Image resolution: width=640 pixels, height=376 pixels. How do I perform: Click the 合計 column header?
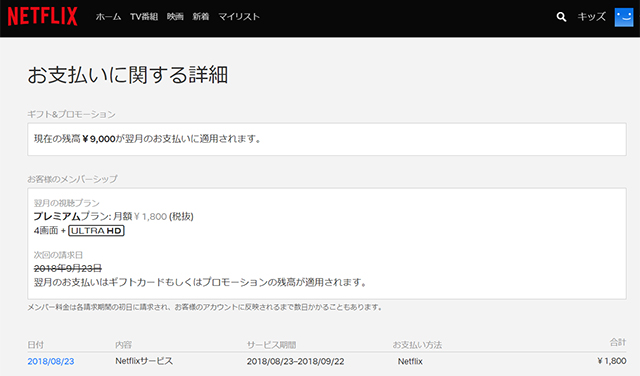(618, 342)
